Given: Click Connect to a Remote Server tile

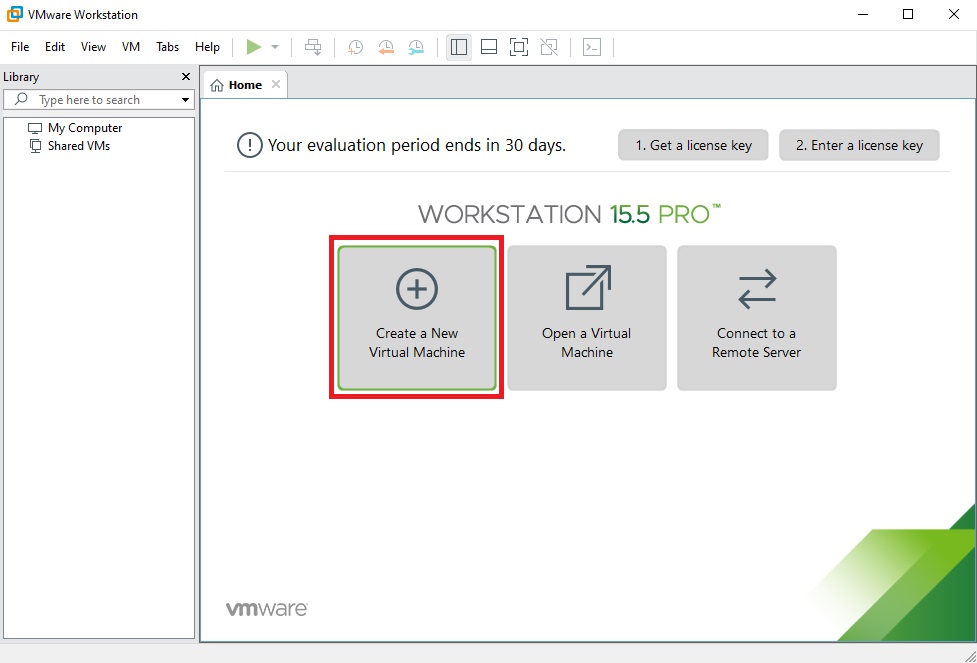Looking at the screenshot, I should coord(756,318).
